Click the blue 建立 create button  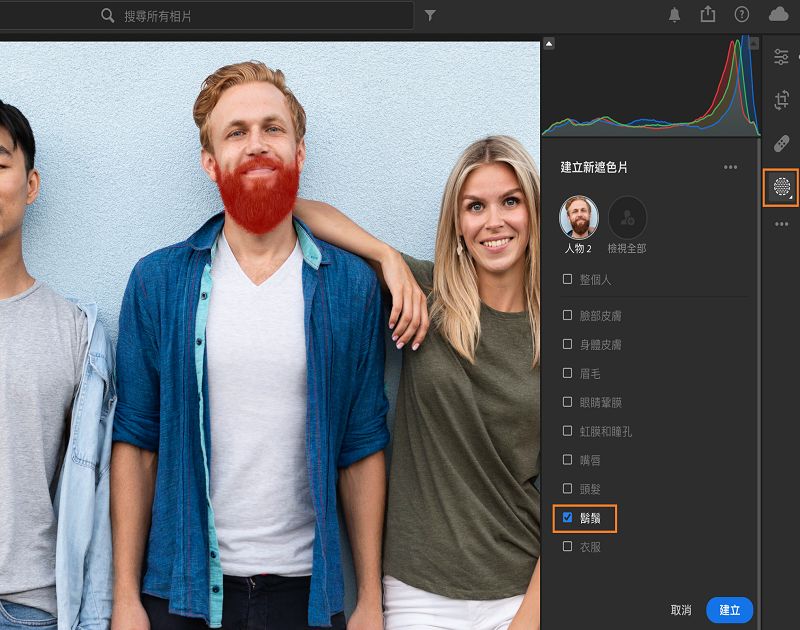730,610
